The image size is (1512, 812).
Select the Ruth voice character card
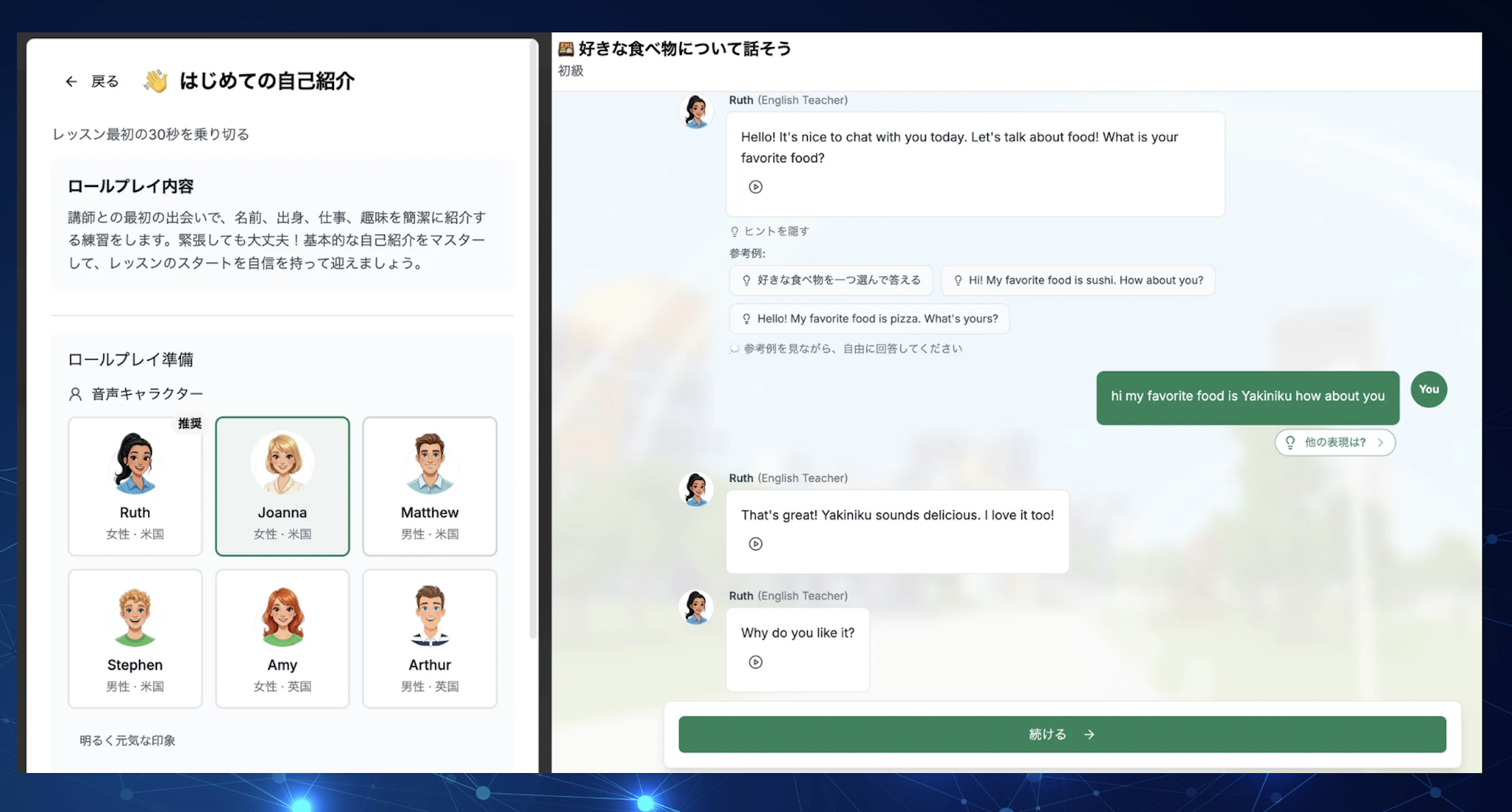[135, 486]
